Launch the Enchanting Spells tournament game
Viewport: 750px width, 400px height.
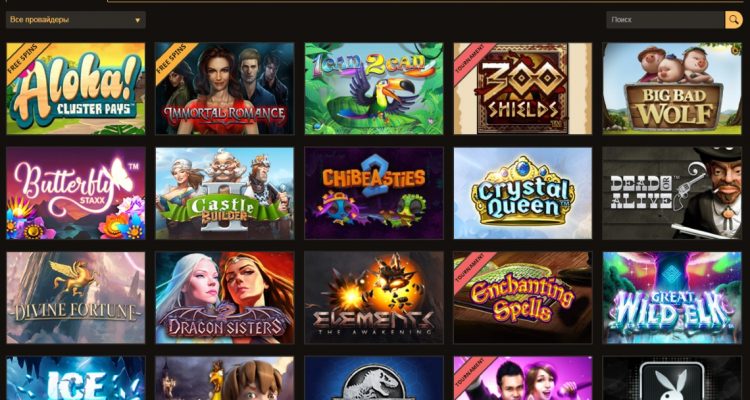[x=523, y=298]
